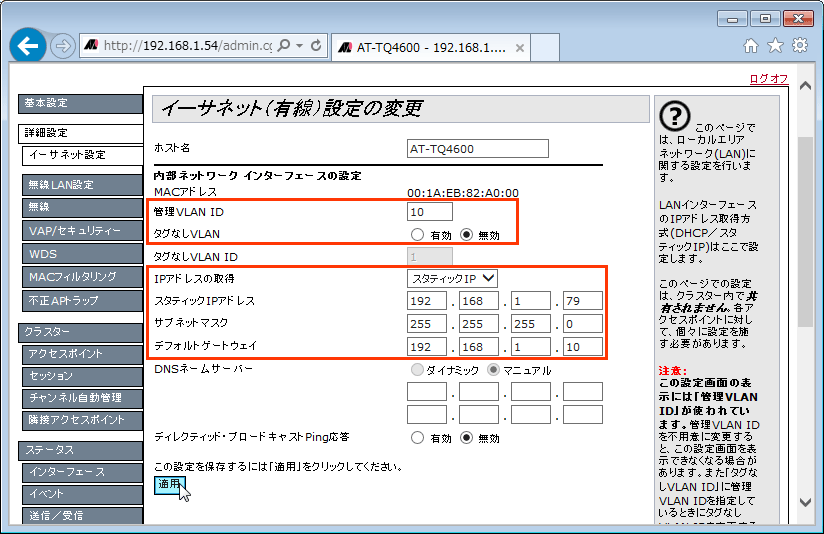Click the third octet of デフォルトゲートウェイ
The image size is (824, 534).
click(531, 347)
